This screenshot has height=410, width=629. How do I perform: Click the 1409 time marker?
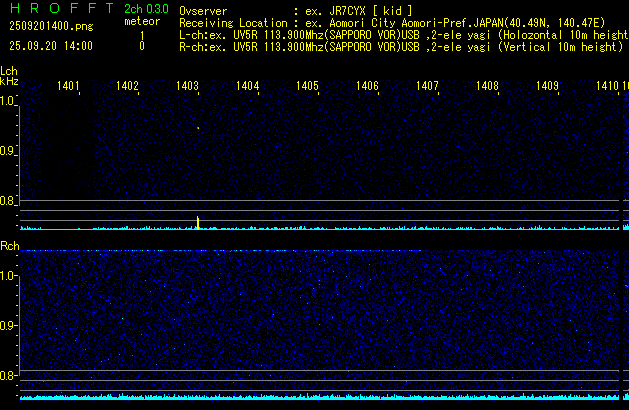tap(547, 86)
